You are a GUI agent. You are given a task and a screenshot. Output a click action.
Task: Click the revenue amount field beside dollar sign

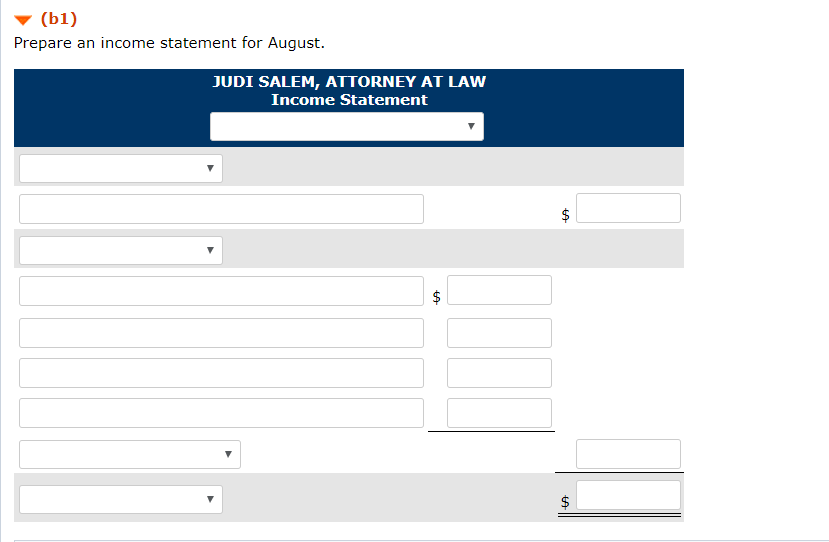(x=628, y=208)
